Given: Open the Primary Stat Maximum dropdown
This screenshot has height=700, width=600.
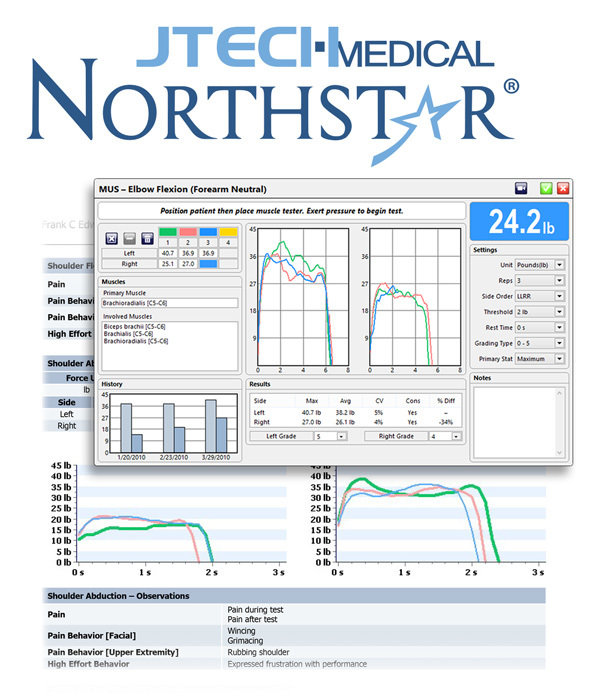Looking at the screenshot, I should (559, 358).
